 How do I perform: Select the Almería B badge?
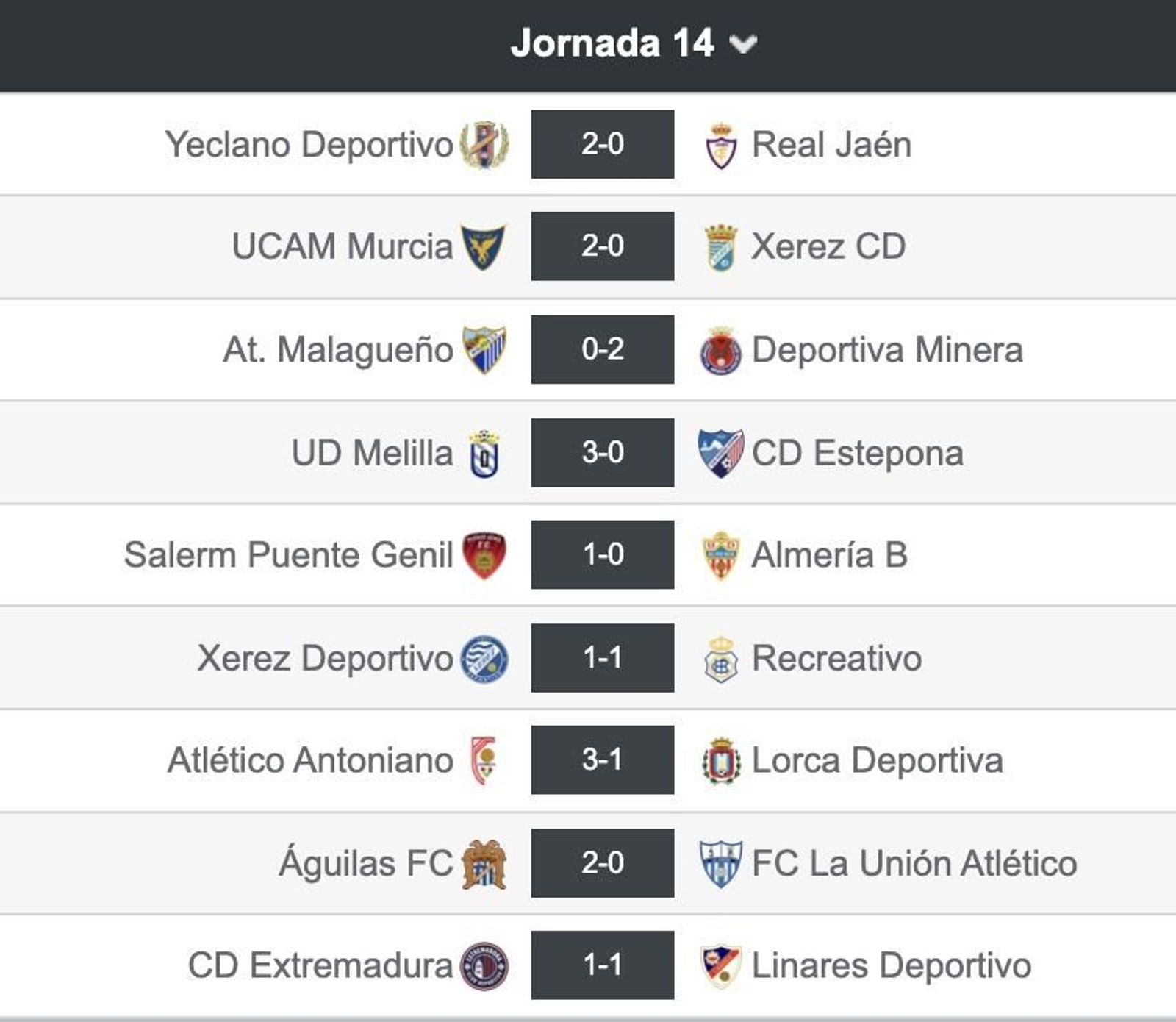click(x=720, y=554)
